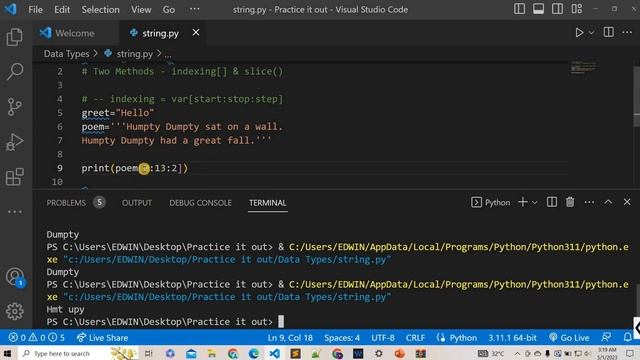This screenshot has height=360, width=640.
Task: Open the Accounts menu icon
Action: tap(15, 277)
